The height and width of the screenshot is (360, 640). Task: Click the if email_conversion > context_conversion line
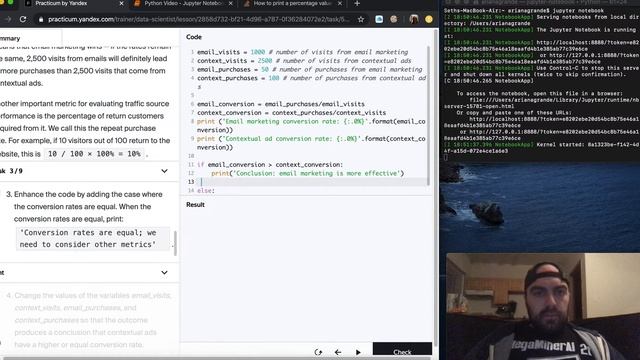pos(270,164)
